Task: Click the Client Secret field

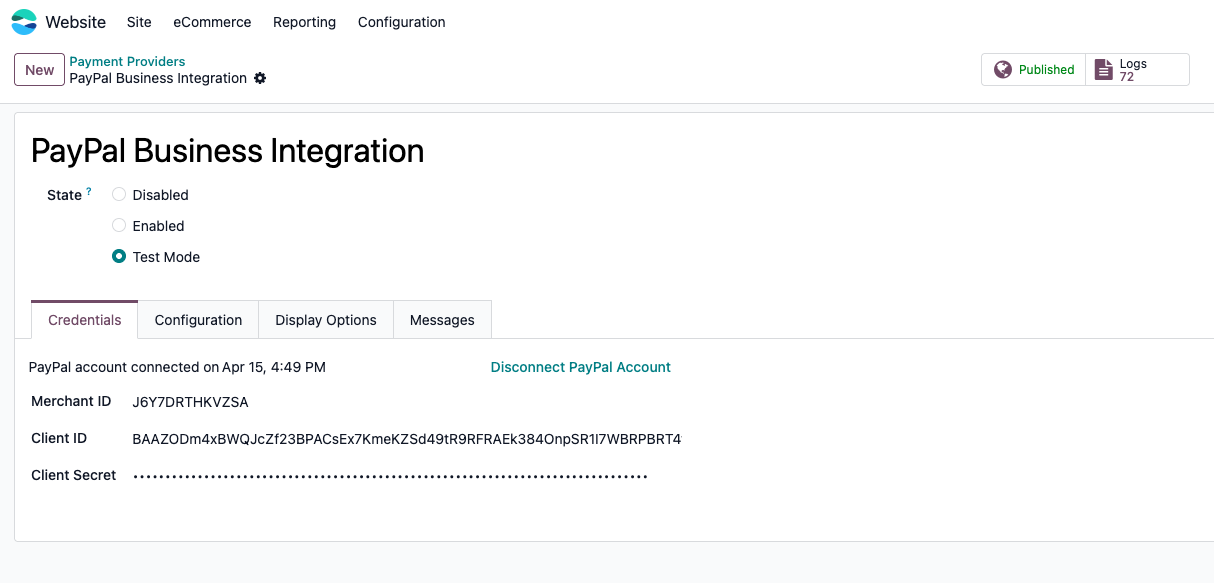Action: 390,476
